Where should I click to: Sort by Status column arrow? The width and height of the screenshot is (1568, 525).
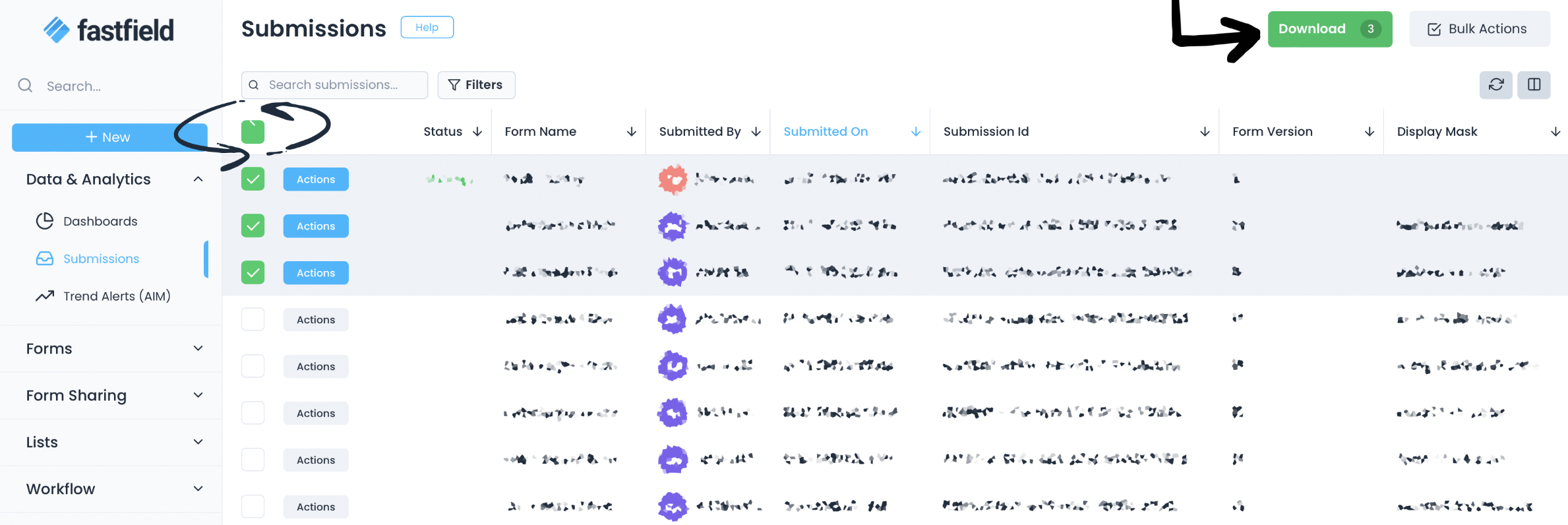click(x=477, y=132)
